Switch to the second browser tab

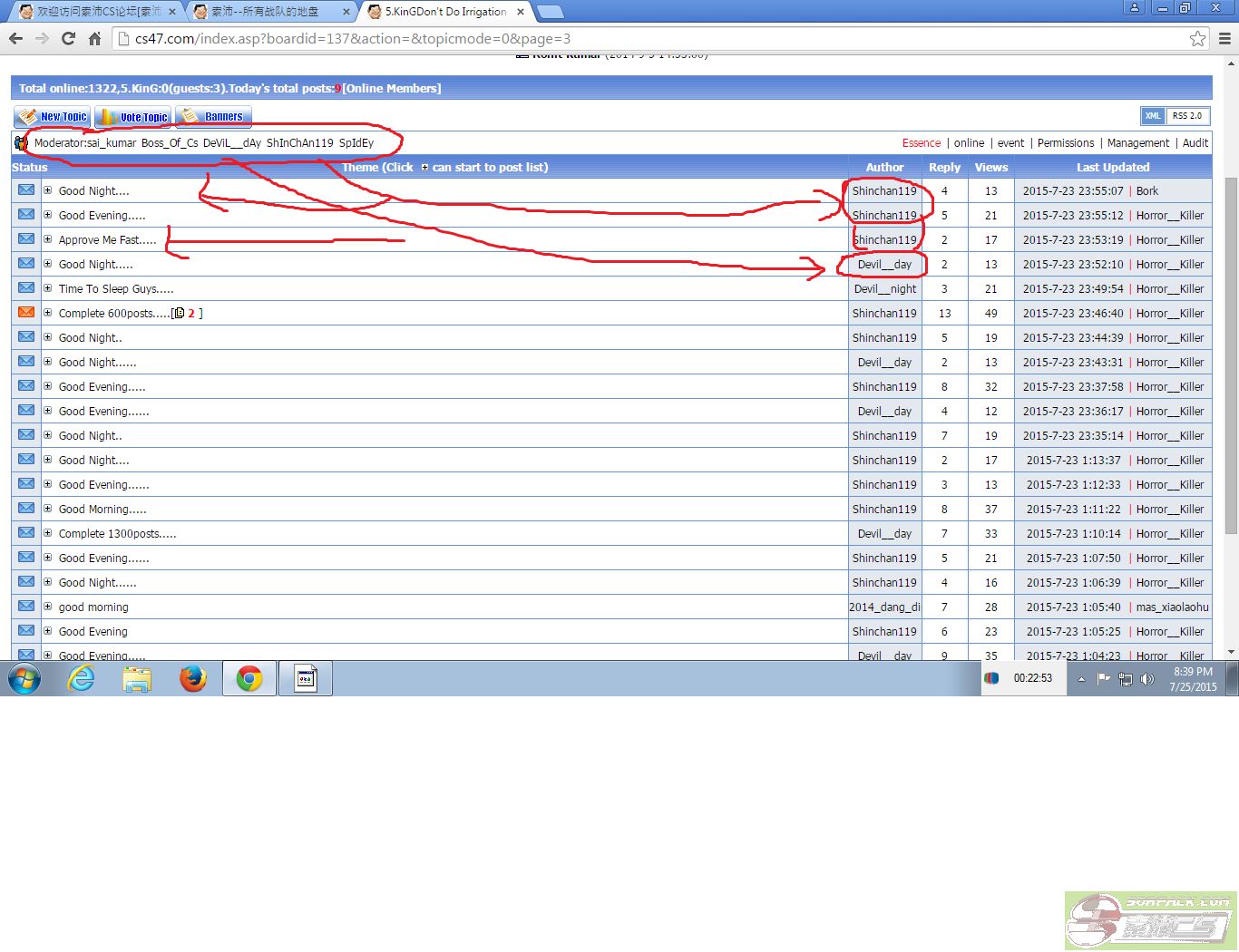[x=268, y=12]
